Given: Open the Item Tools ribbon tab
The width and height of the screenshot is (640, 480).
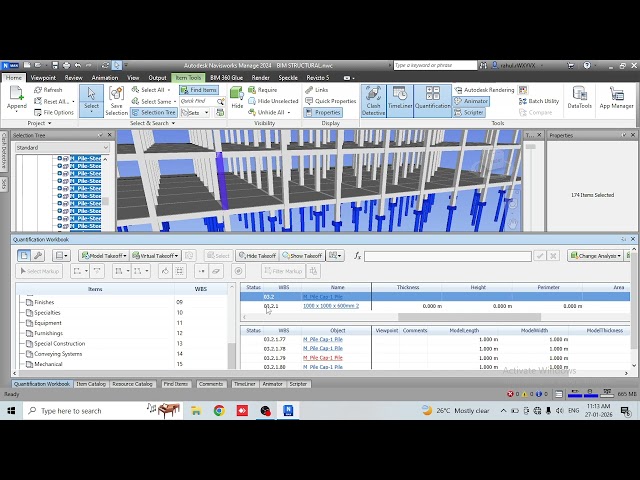Looking at the screenshot, I should (188, 78).
